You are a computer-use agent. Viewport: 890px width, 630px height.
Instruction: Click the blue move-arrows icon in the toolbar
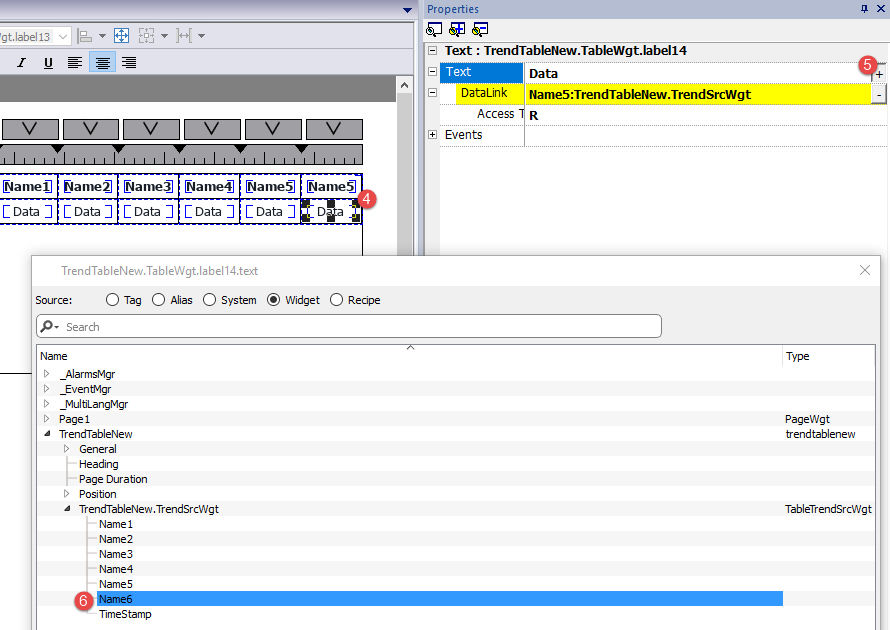coord(121,36)
